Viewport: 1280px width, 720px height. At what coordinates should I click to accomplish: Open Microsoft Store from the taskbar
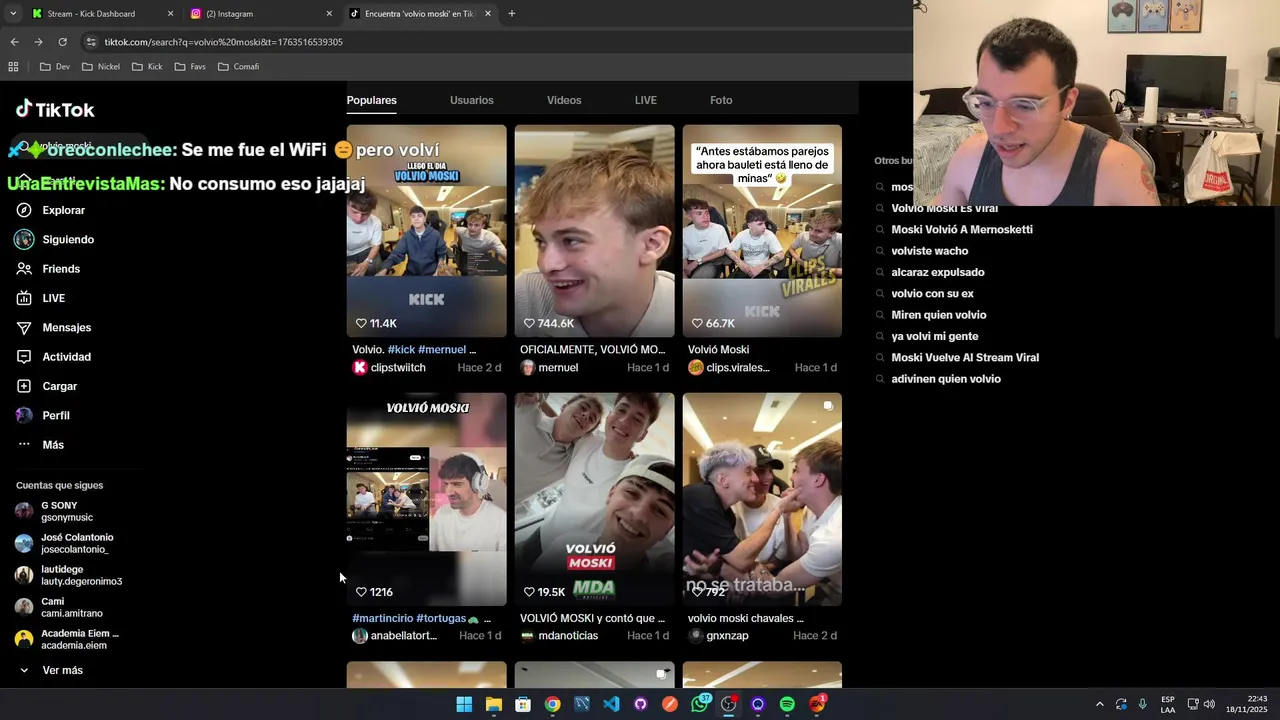(523, 704)
